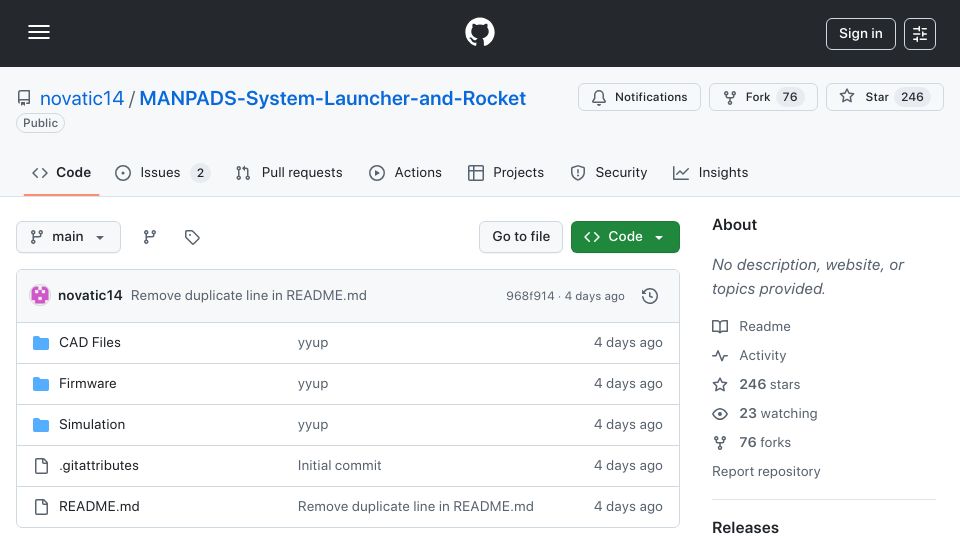Open the Releases heading link

pos(745,528)
